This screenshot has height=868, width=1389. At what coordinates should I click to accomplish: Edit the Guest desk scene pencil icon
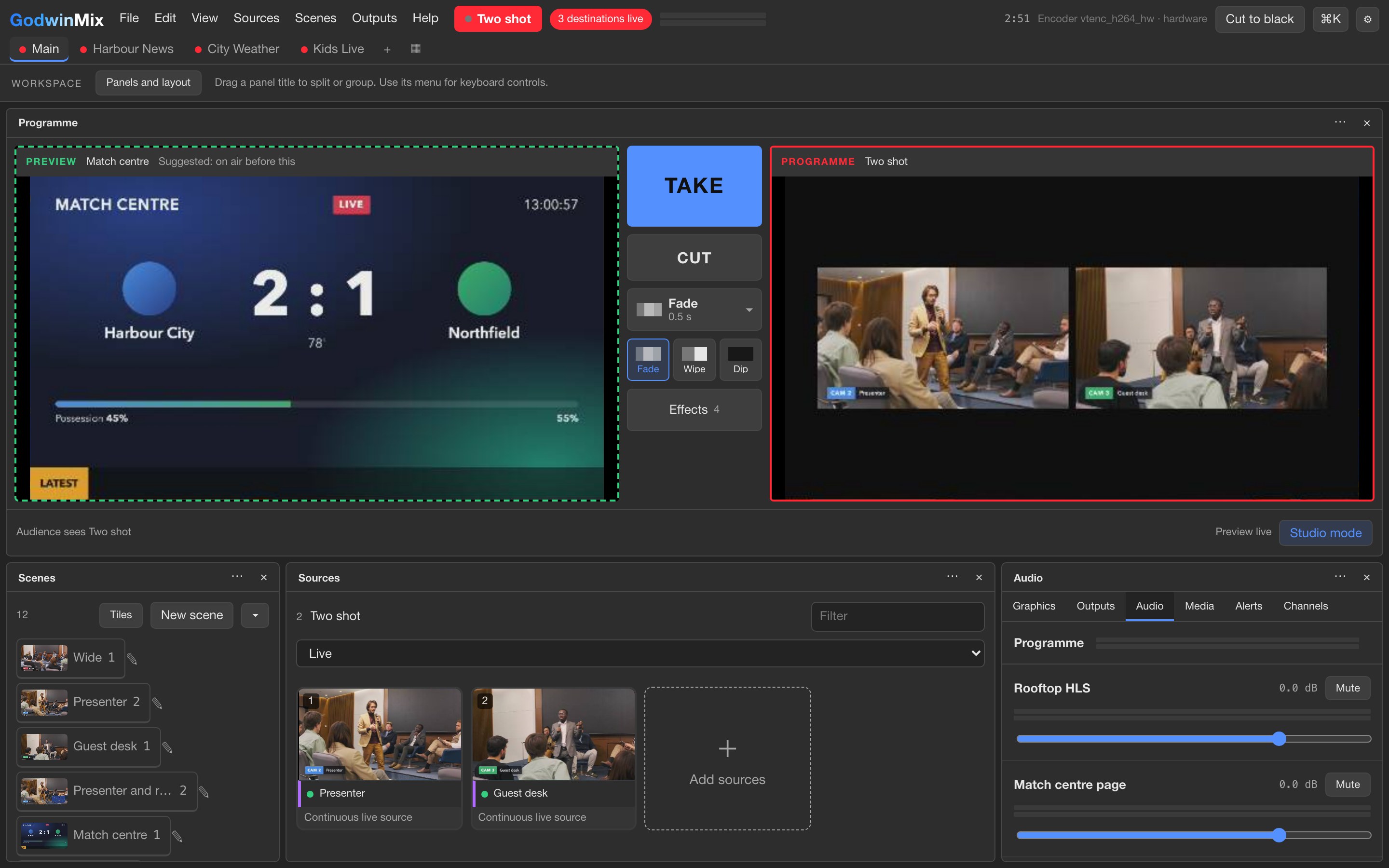pyautogui.click(x=168, y=747)
